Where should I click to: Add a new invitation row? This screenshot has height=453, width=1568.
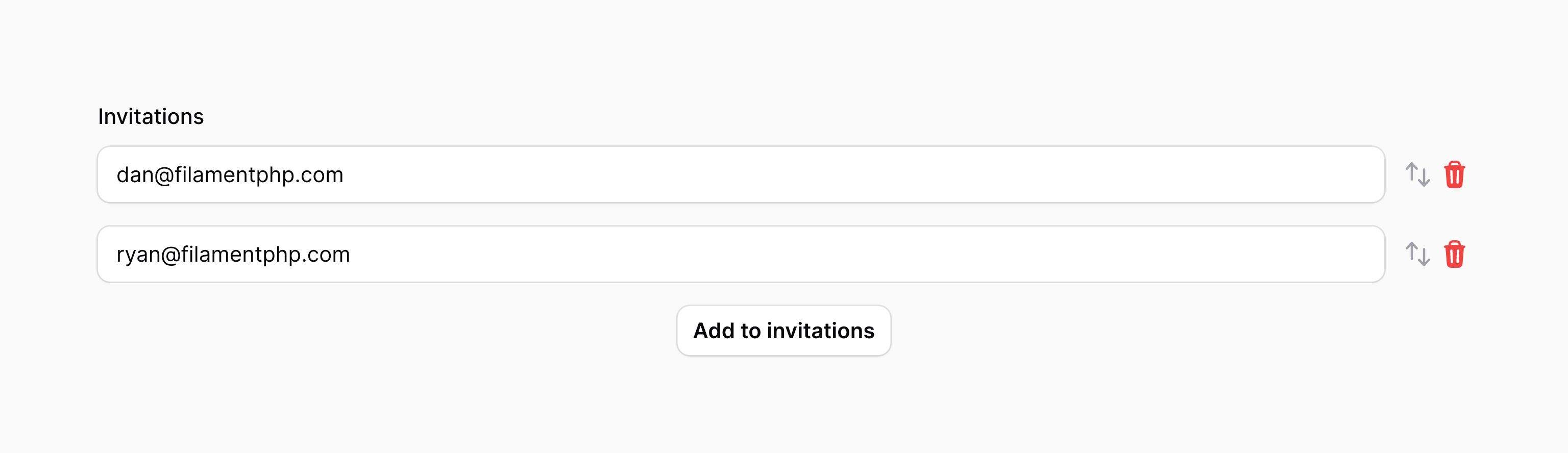click(783, 331)
